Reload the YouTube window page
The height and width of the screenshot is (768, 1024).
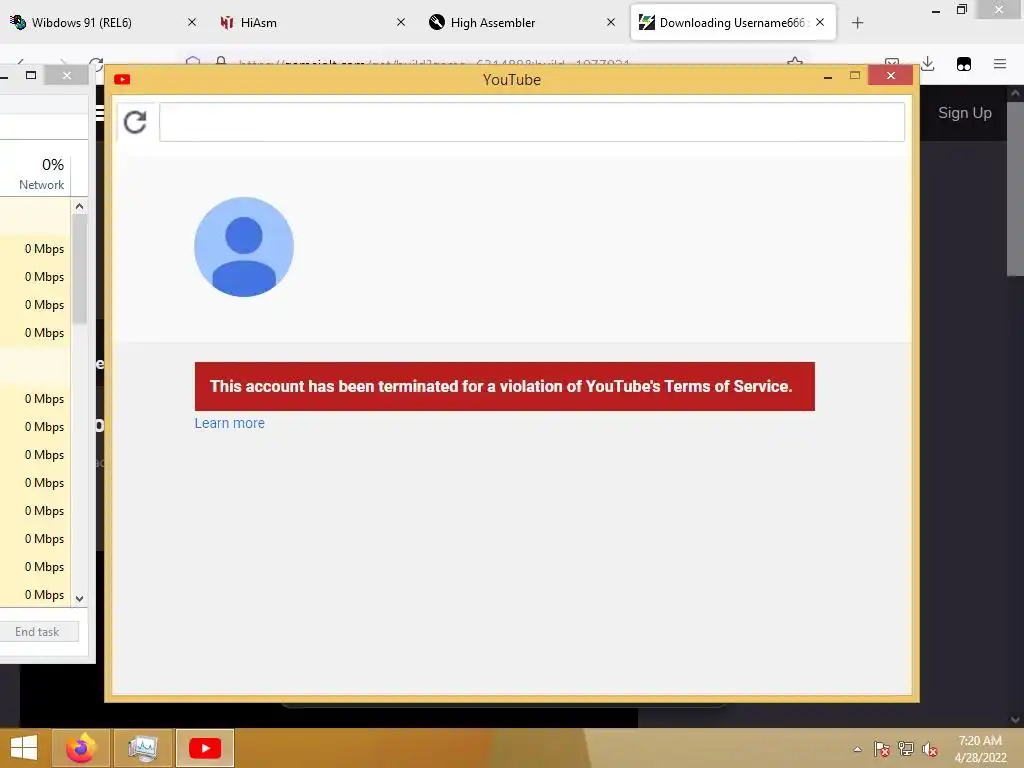tap(135, 122)
